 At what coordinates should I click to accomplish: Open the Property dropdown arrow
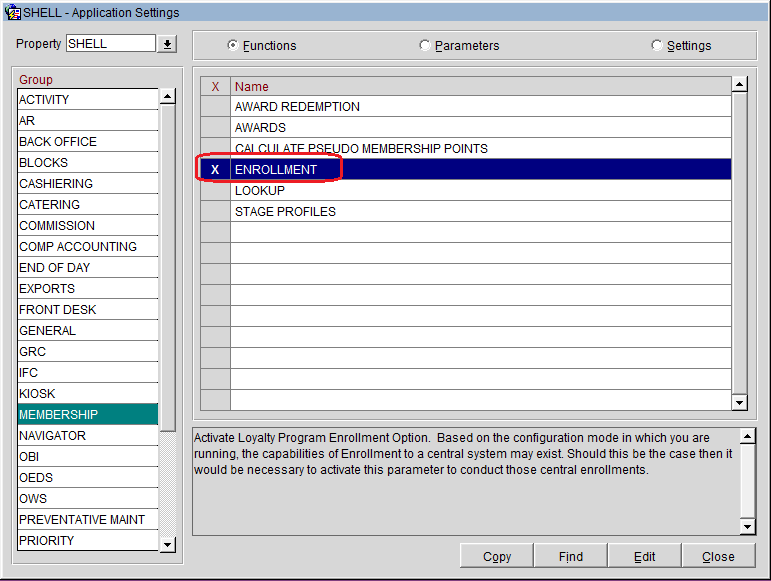(167, 44)
